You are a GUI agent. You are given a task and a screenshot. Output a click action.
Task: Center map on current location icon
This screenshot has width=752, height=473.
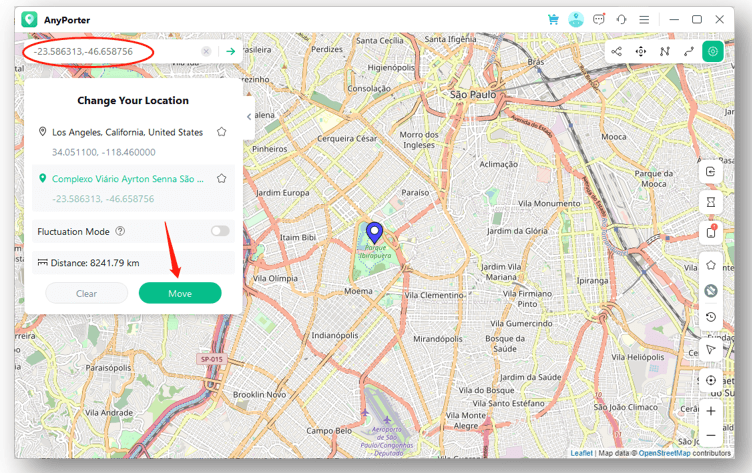(x=711, y=380)
